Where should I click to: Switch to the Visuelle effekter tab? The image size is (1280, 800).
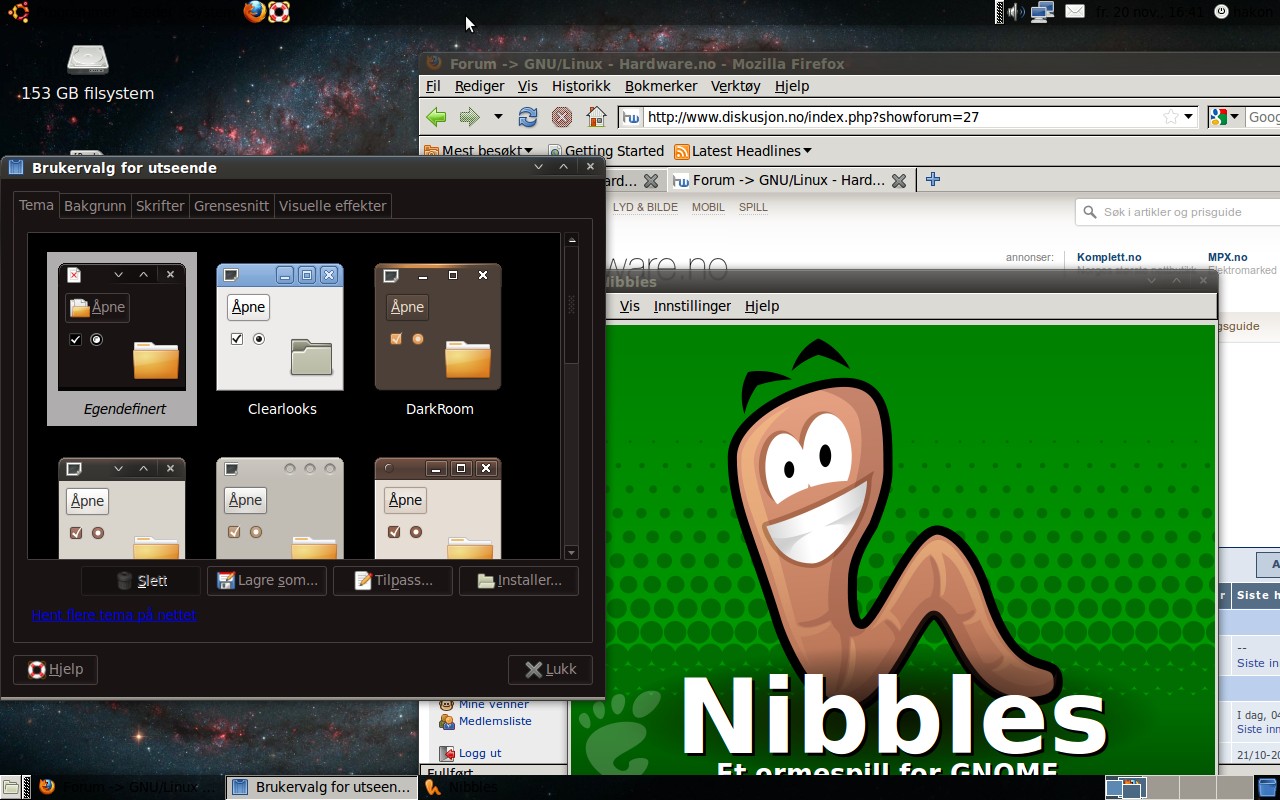(x=333, y=206)
